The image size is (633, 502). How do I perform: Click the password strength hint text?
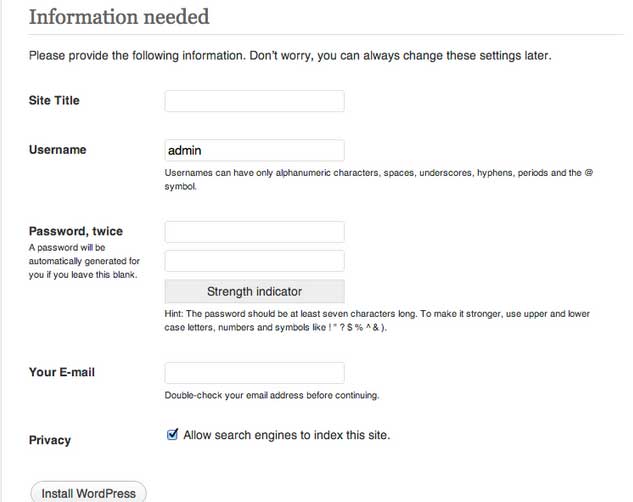click(x=376, y=320)
